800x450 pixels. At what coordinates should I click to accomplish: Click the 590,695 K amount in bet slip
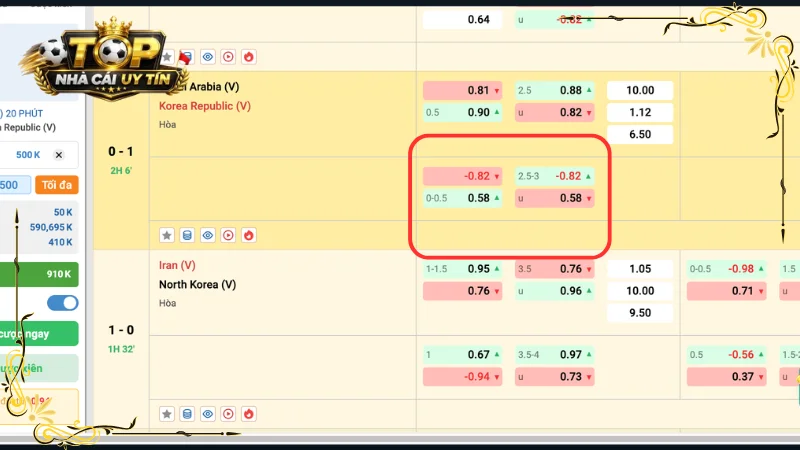click(x=51, y=227)
